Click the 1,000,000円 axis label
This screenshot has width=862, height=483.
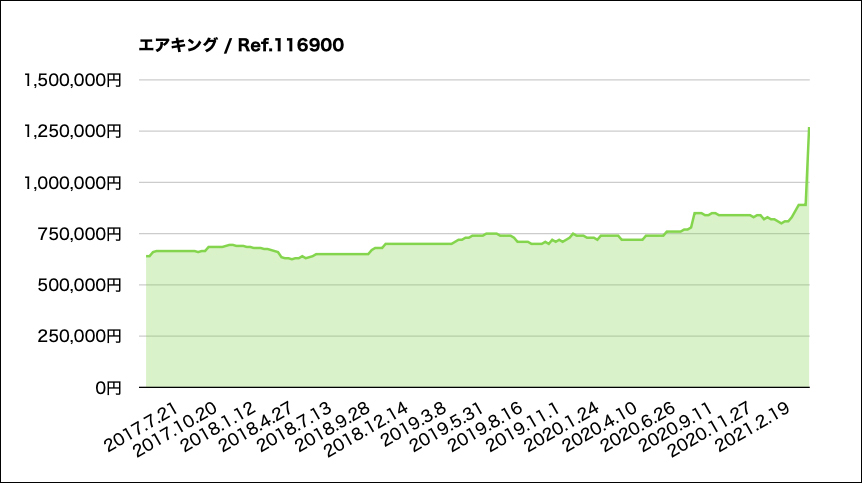tap(72, 182)
